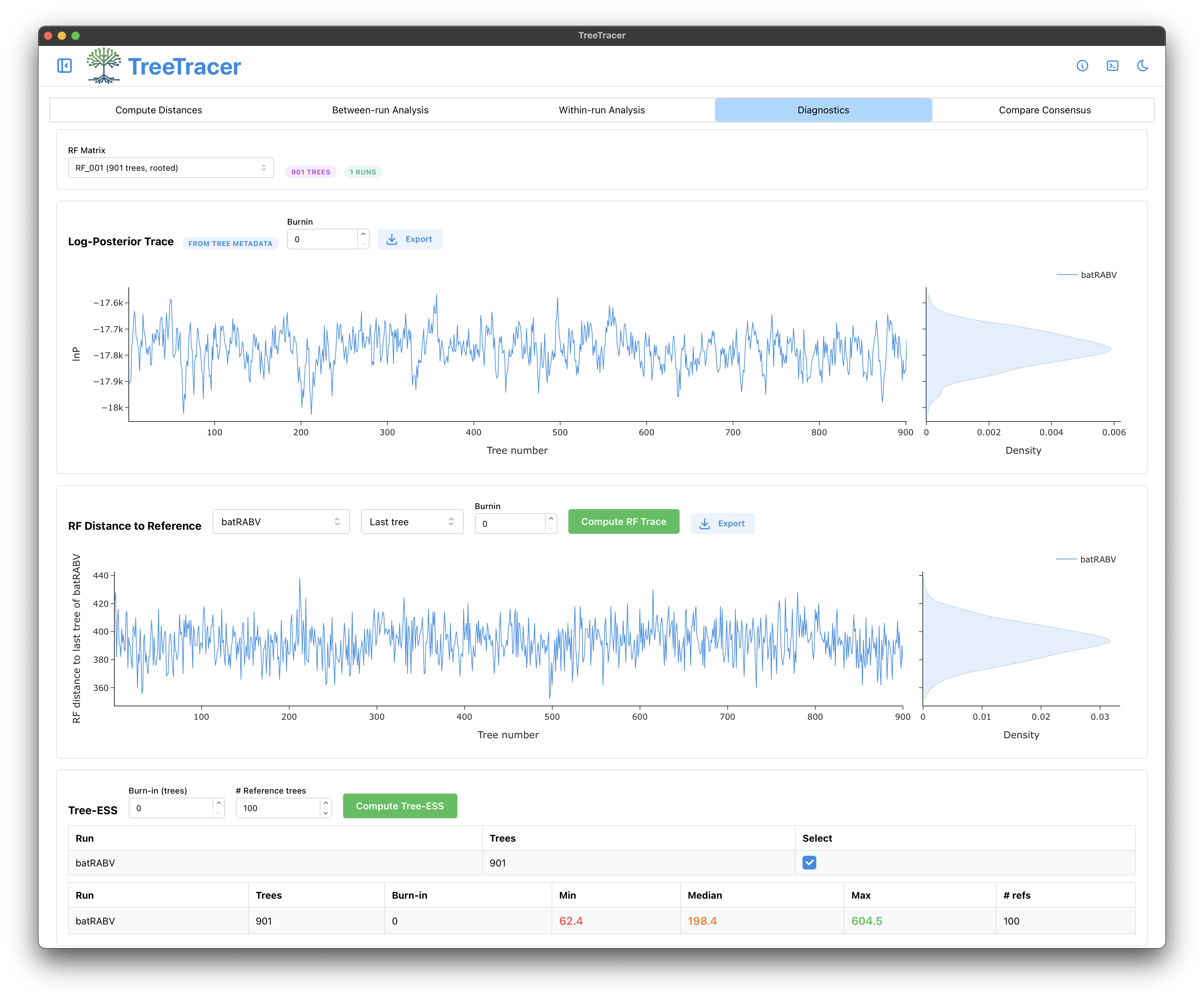Click the Compute Tree-ESS button
The image size is (1204, 999).
400,806
